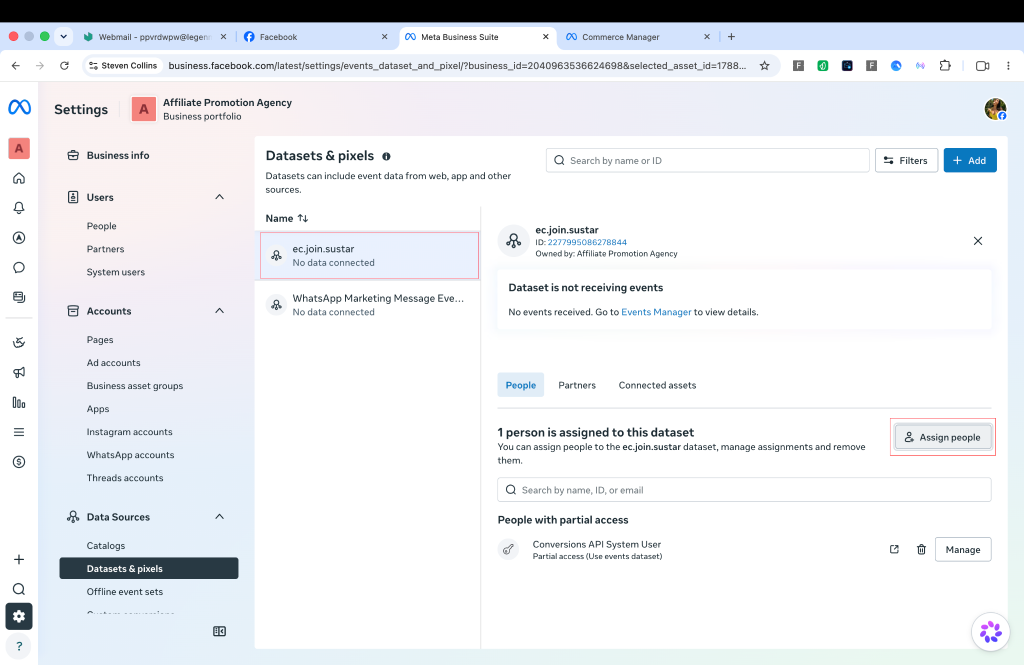Open search magnifier in left rail
This screenshot has width=1024, height=665.
pyautogui.click(x=19, y=589)
